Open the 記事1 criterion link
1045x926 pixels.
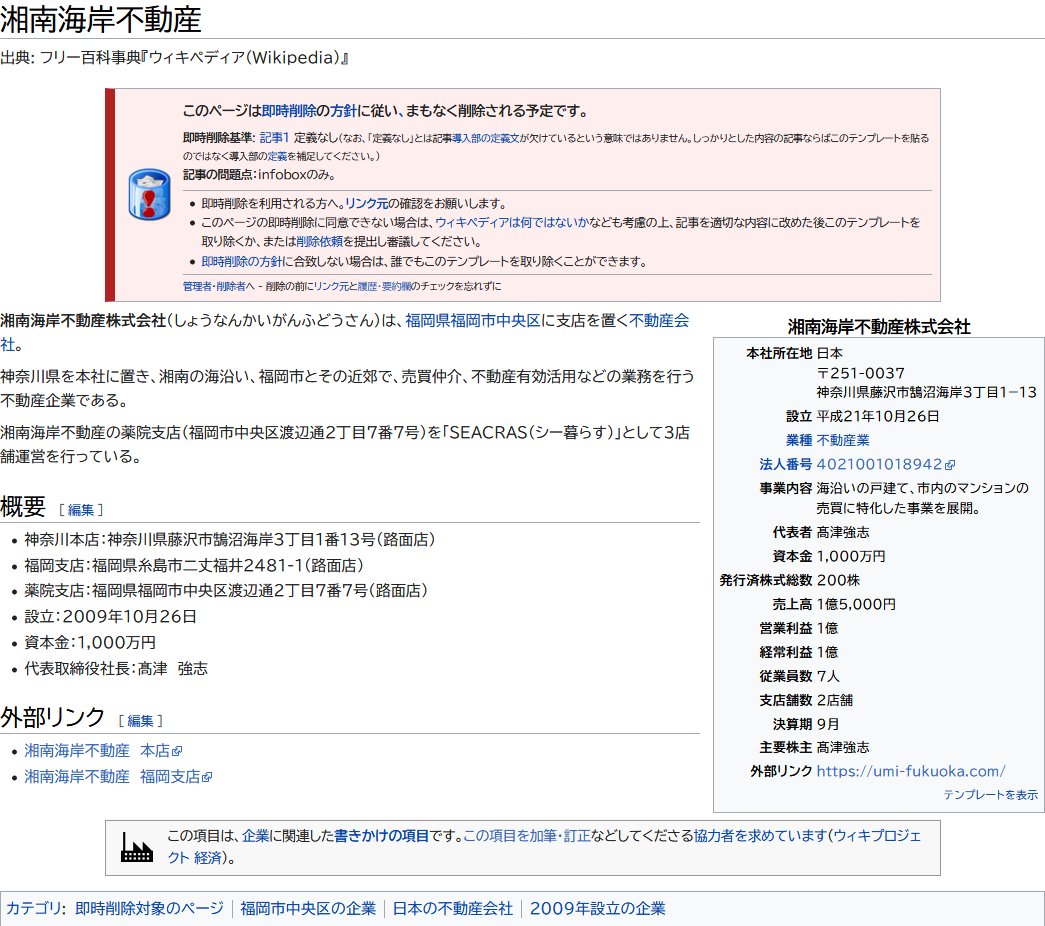pos(274,137)
